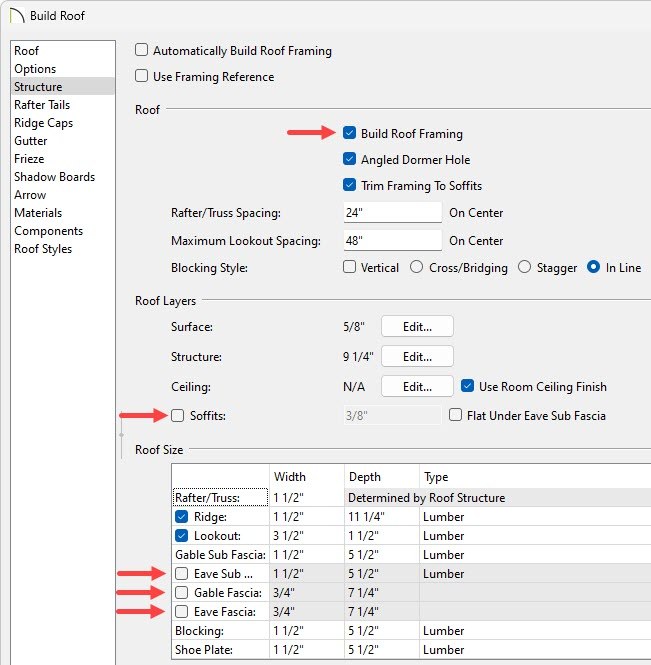This screenshot has height=665, width=651.
Task: Click the Type column header
Action: (535, 476)
